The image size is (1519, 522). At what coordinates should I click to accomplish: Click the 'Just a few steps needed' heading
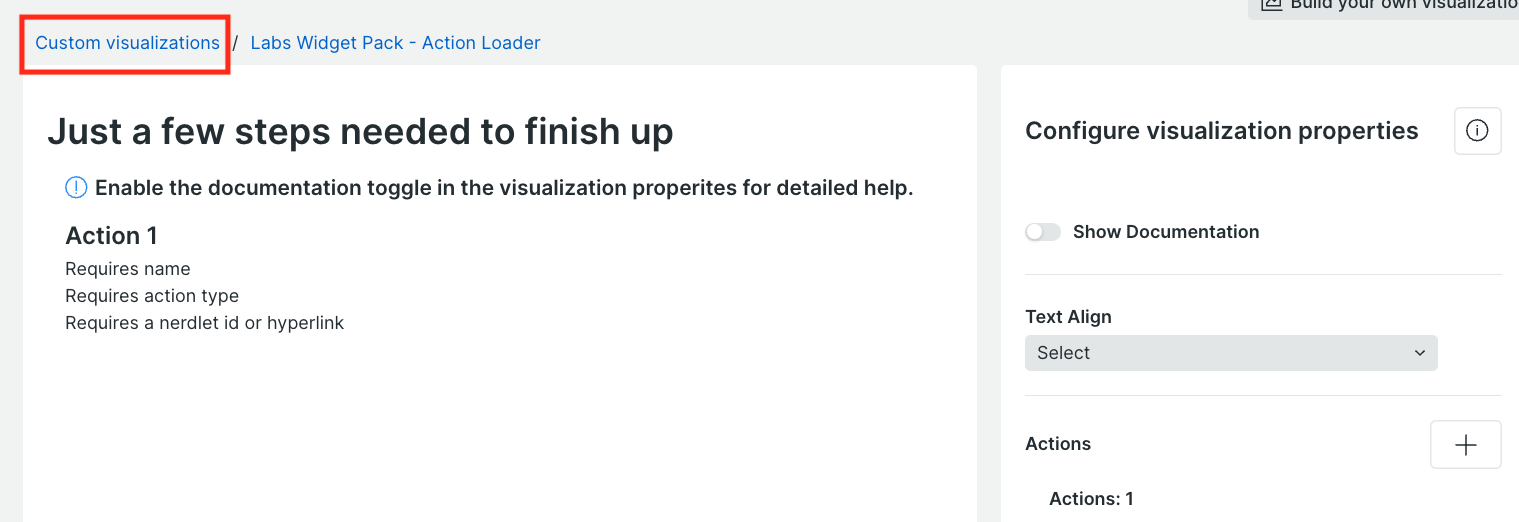tap(360, 131)
